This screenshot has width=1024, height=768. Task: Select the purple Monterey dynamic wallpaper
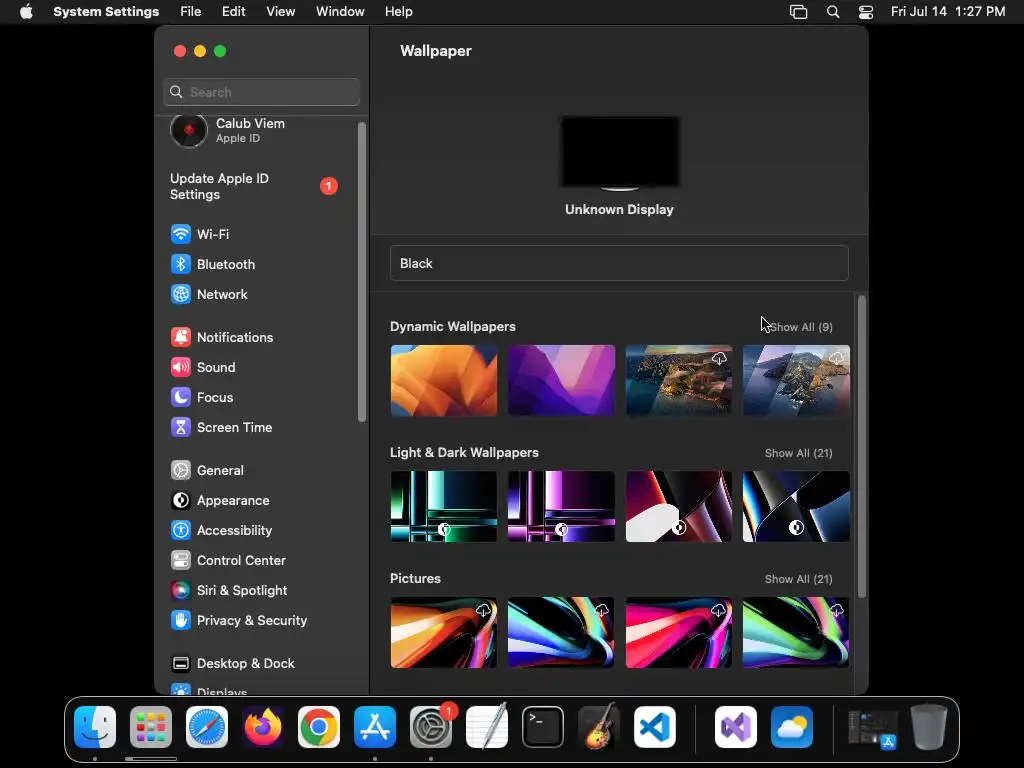click(562, 381)
